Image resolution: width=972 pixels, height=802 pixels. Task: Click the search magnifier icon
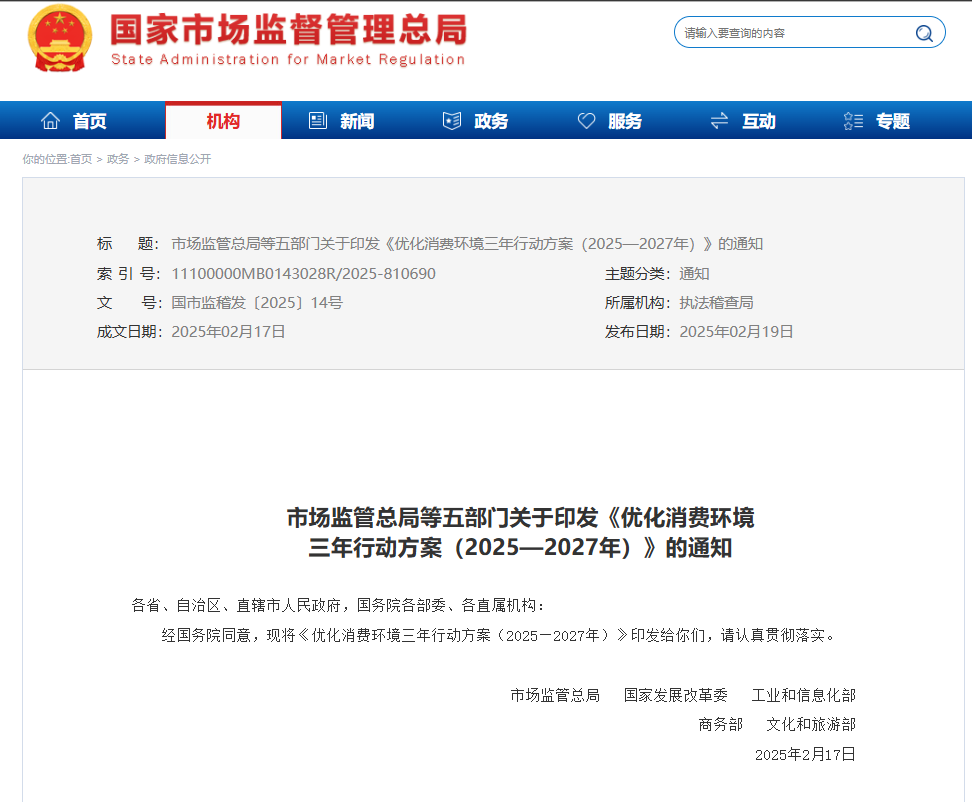click(x=924, y=33)
